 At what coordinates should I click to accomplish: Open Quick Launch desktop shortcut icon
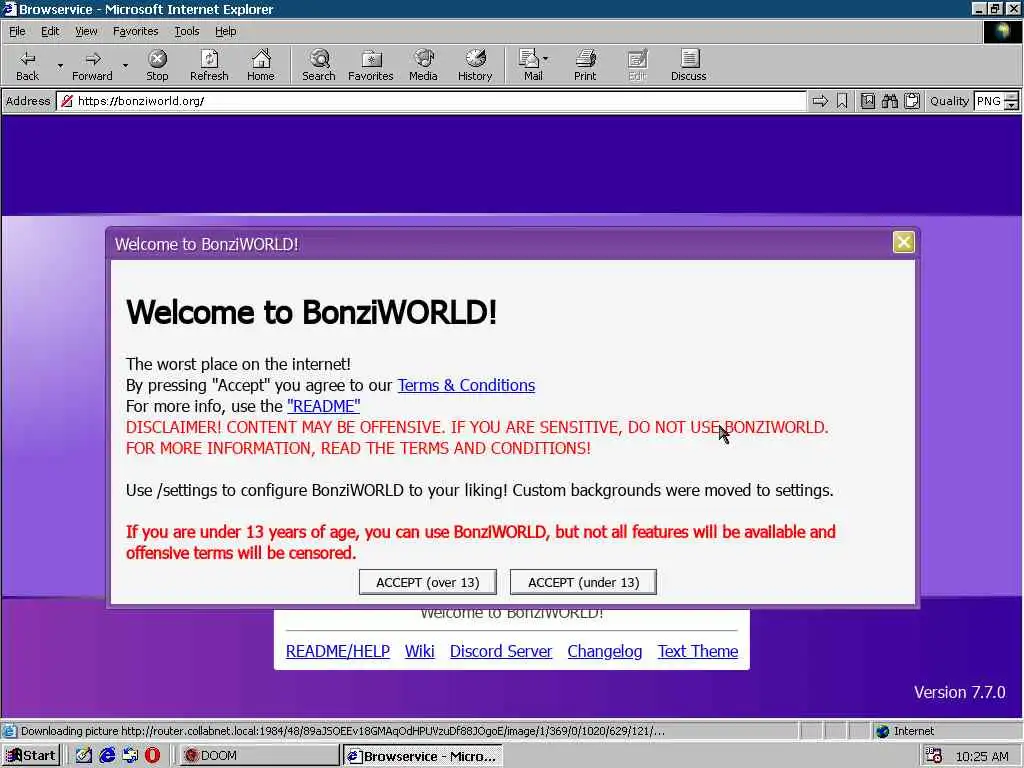[x=84, y=756]
